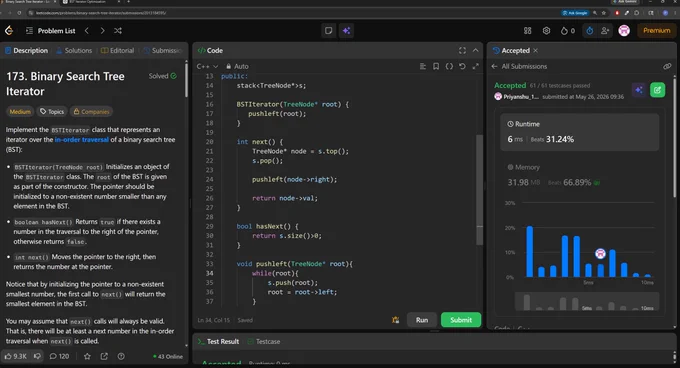Click the bookmark icon in editor toolbar

coord(436,66)
